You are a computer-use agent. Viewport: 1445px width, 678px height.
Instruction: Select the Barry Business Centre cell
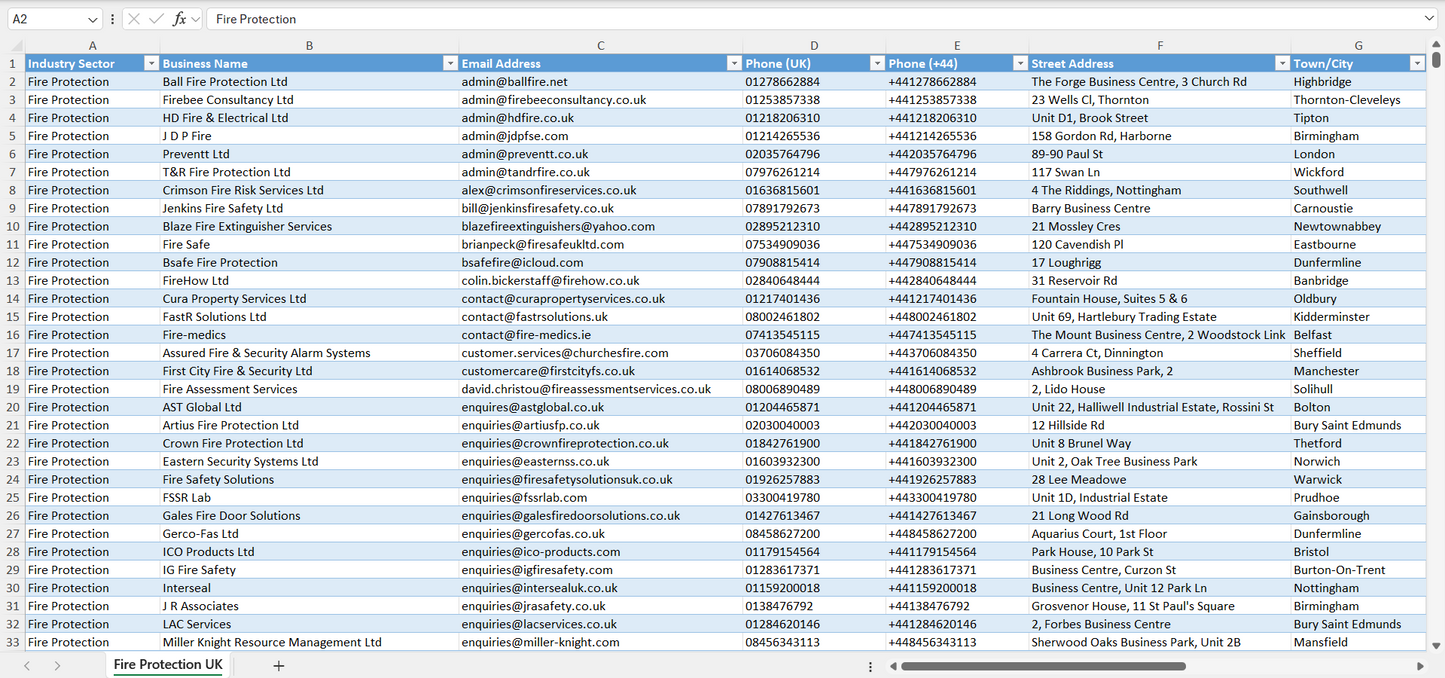(1160, 208)
